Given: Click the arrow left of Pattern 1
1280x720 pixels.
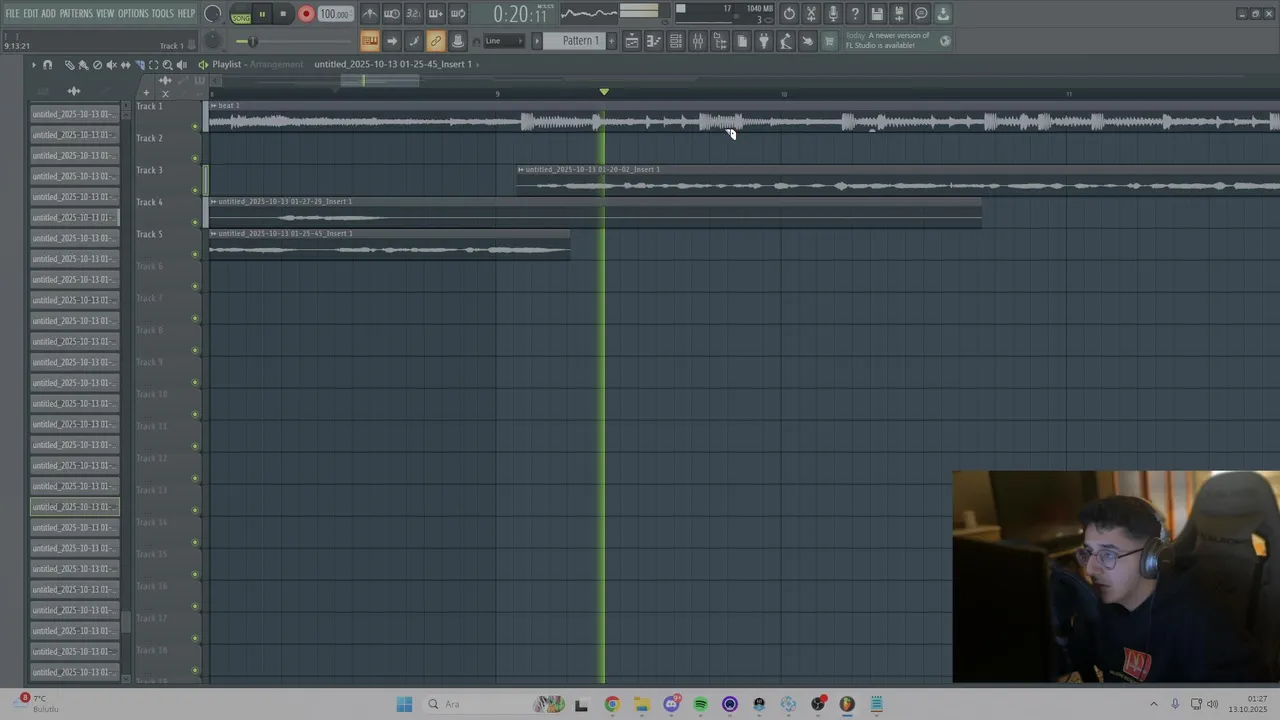Looking at the screenshot, I should 537,41.
